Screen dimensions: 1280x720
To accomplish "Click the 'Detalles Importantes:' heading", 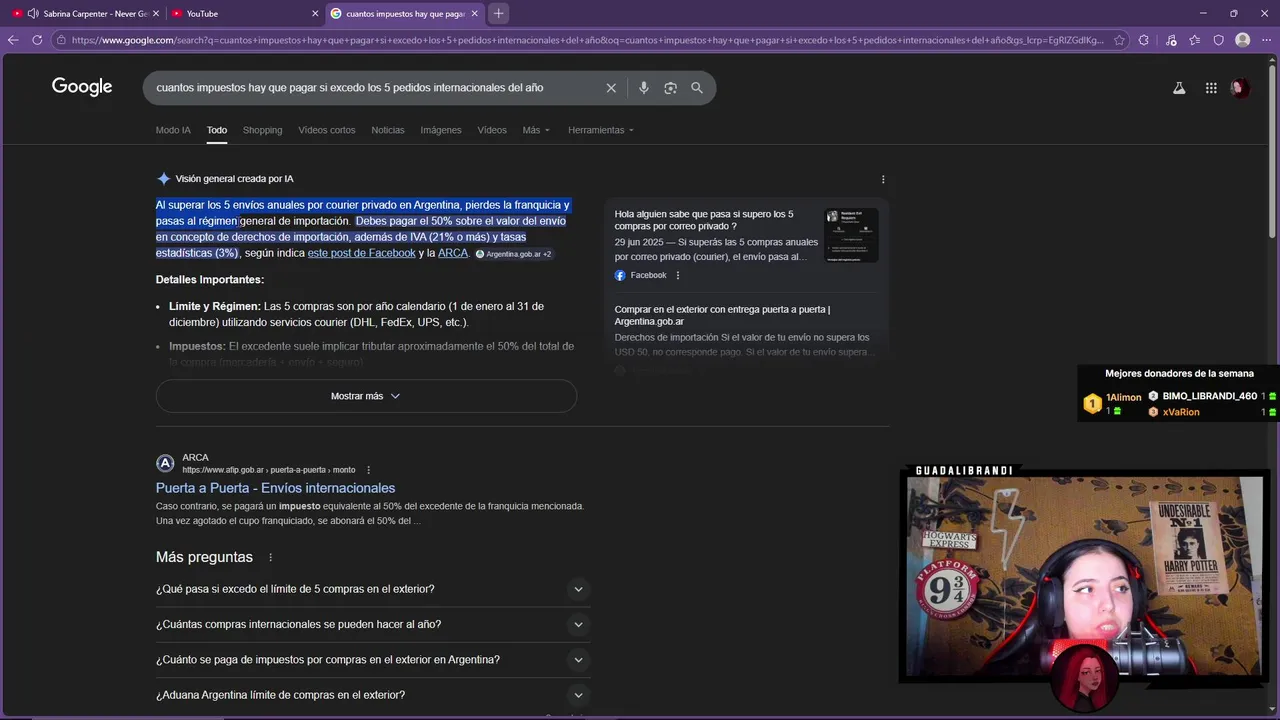I will point(210,280).
